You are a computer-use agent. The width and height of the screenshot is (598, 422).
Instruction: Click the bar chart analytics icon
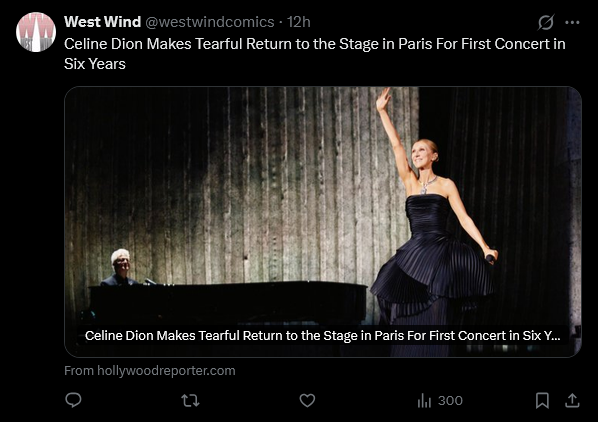pos(424,401)
